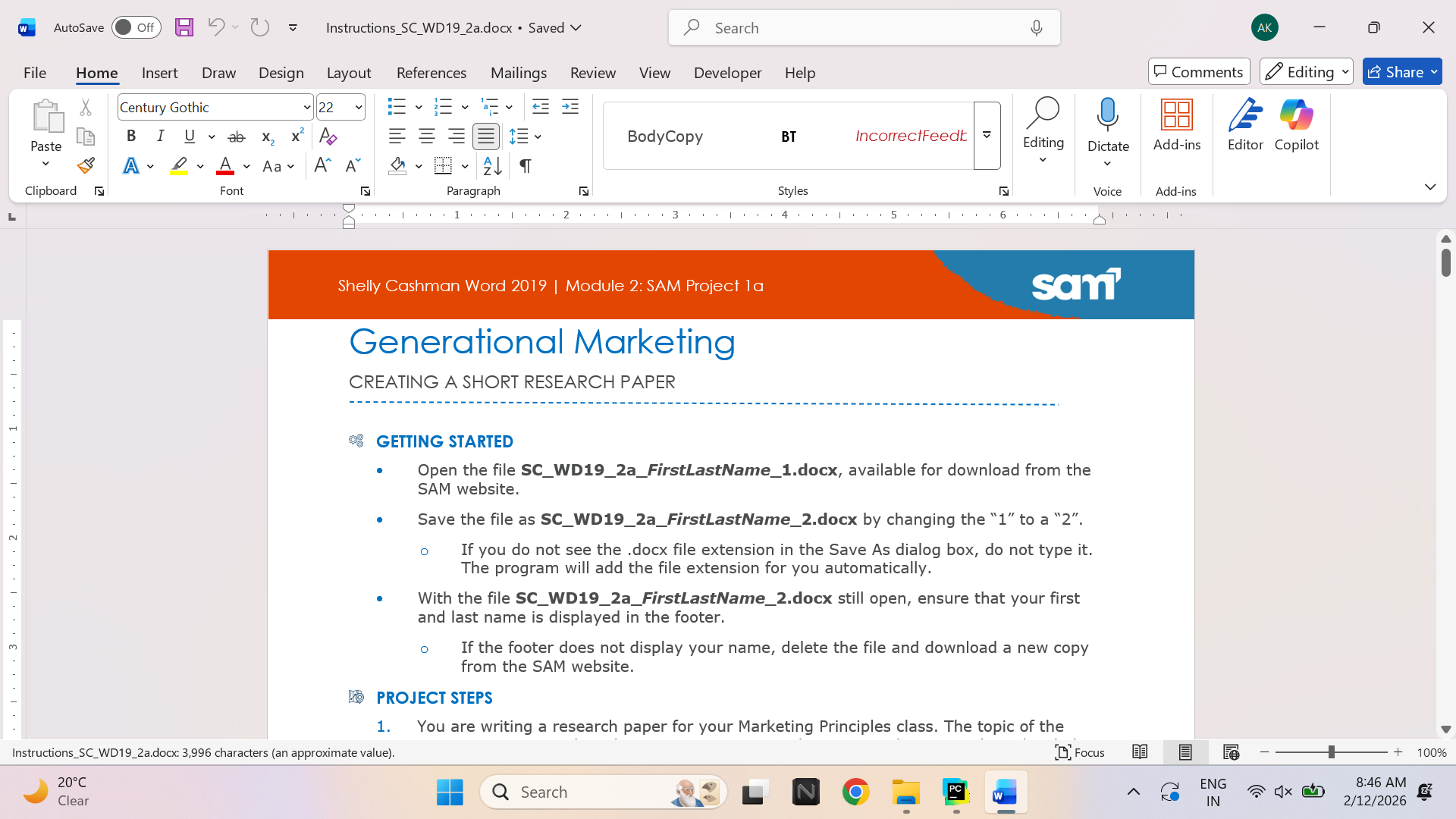
Task: Click the Search box in title bar
Action: 864,28
